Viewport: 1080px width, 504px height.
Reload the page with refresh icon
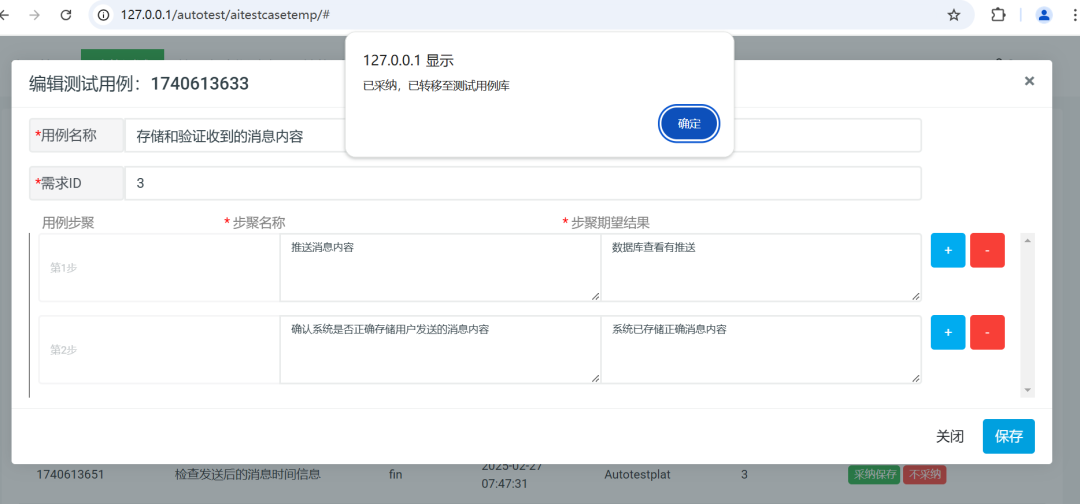[66, 14]
